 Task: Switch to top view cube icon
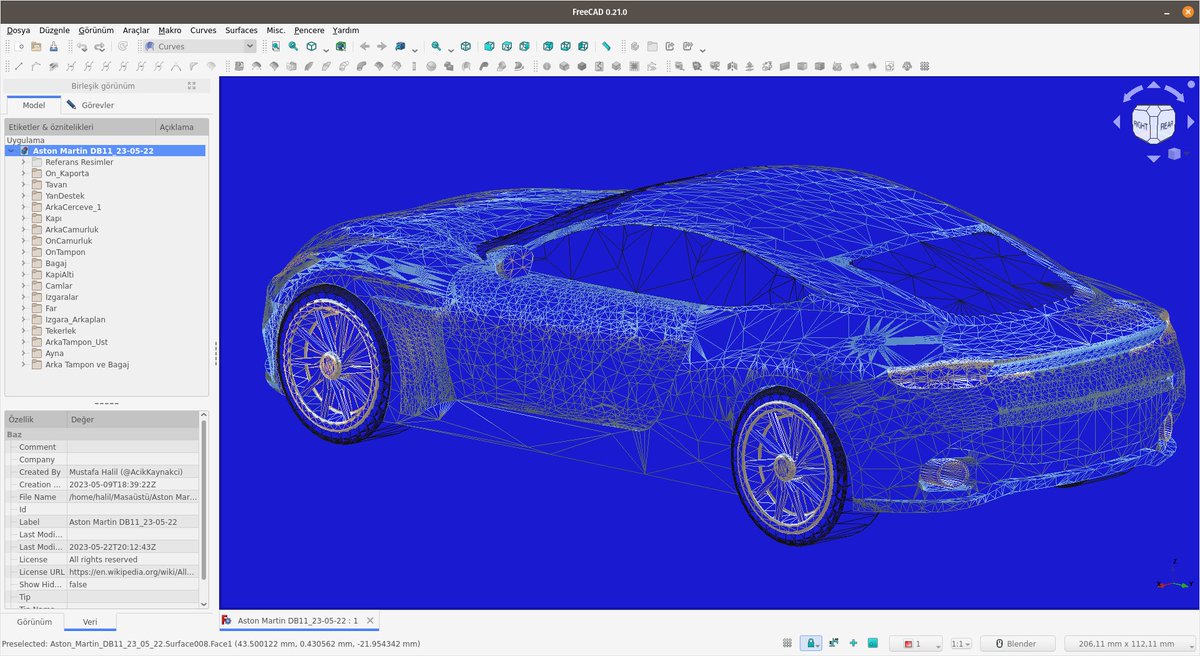[x=506, y=46]
